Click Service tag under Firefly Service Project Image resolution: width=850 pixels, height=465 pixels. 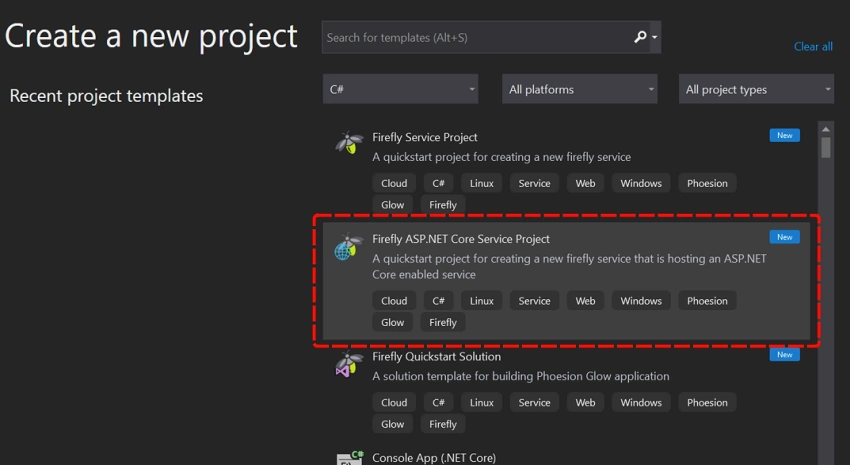(x=534, y=183)
